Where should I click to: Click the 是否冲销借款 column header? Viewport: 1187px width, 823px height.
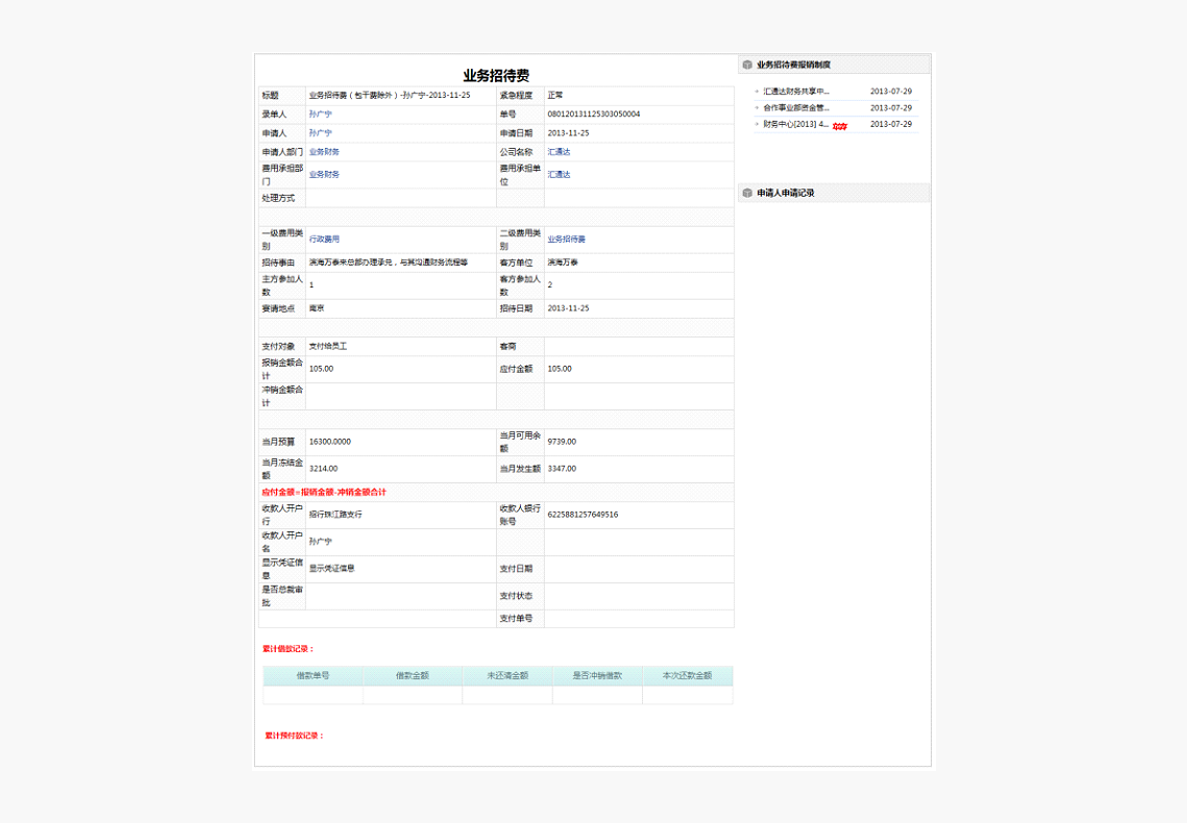(597, 676)
